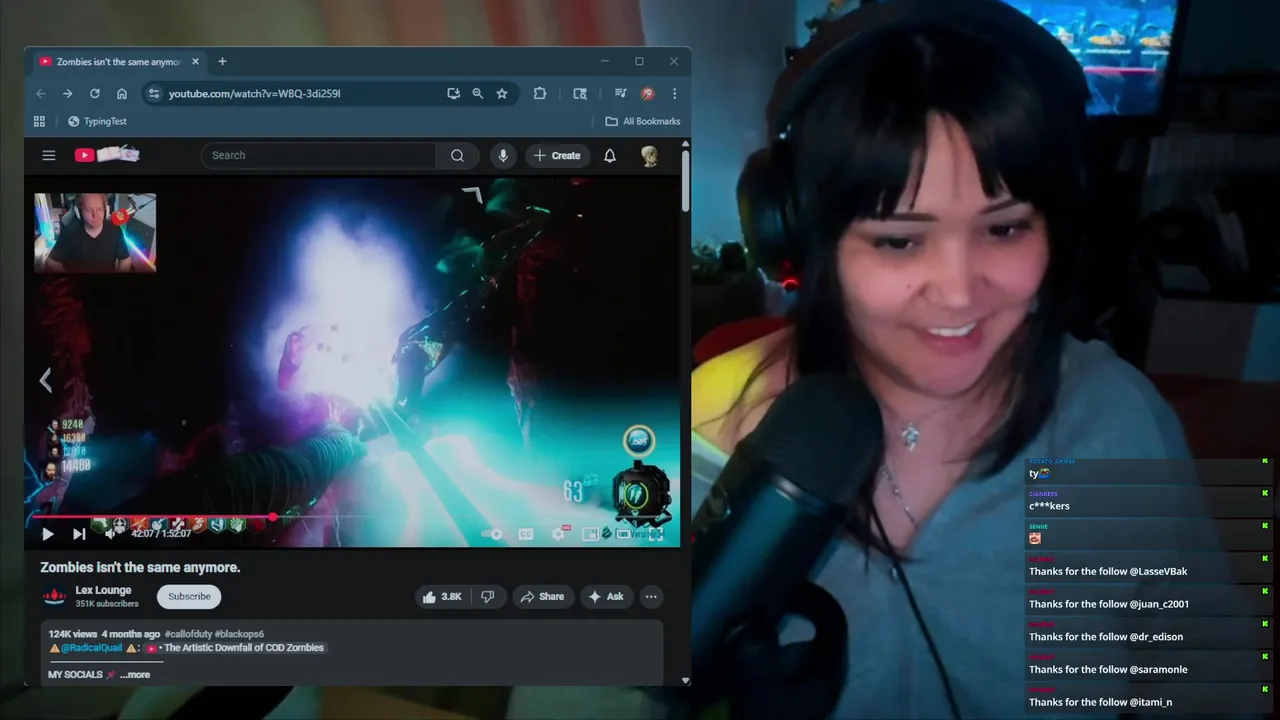Open the browser extensions puzzle icon
Screen dimensions: 1280x720
pyautogui.click(x=540, y=93)
